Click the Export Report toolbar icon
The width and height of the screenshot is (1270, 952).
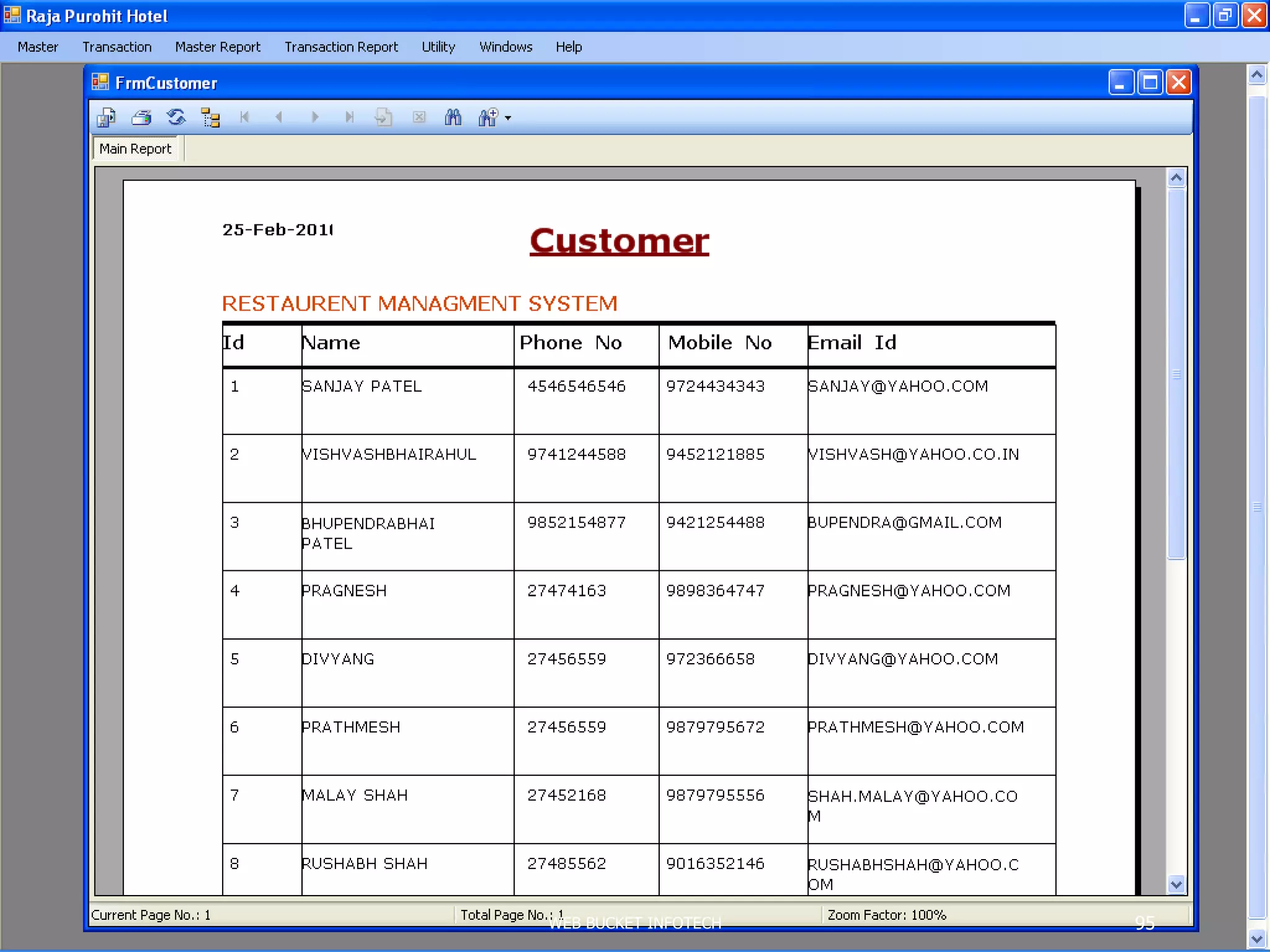(x=107, y=117)
